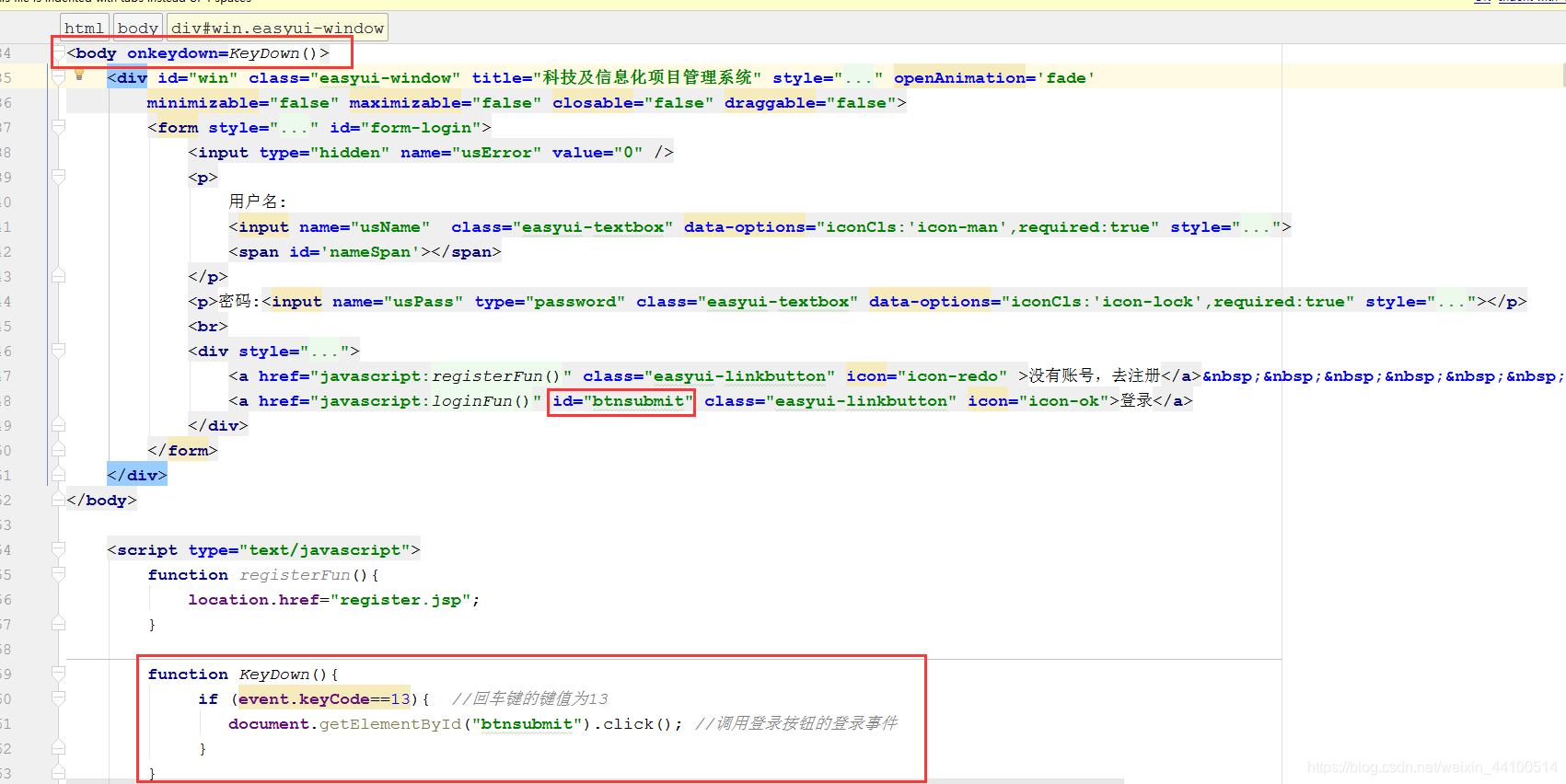Click the event.keyCode==13 condition
1566x784 pixels.
pyautogui.click(x=324, y=699)
